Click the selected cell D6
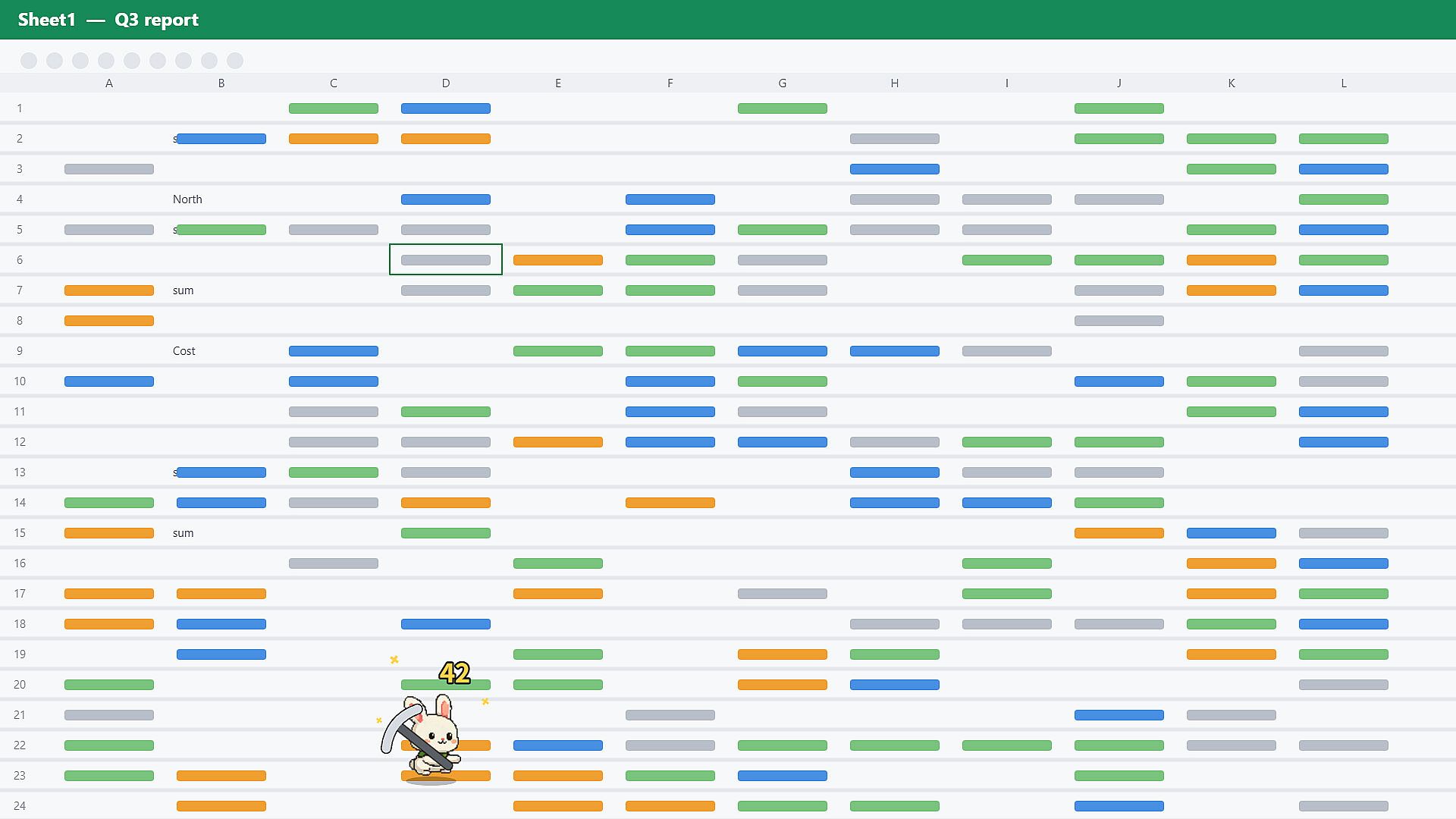1456x819 pixels. (446, 259)
